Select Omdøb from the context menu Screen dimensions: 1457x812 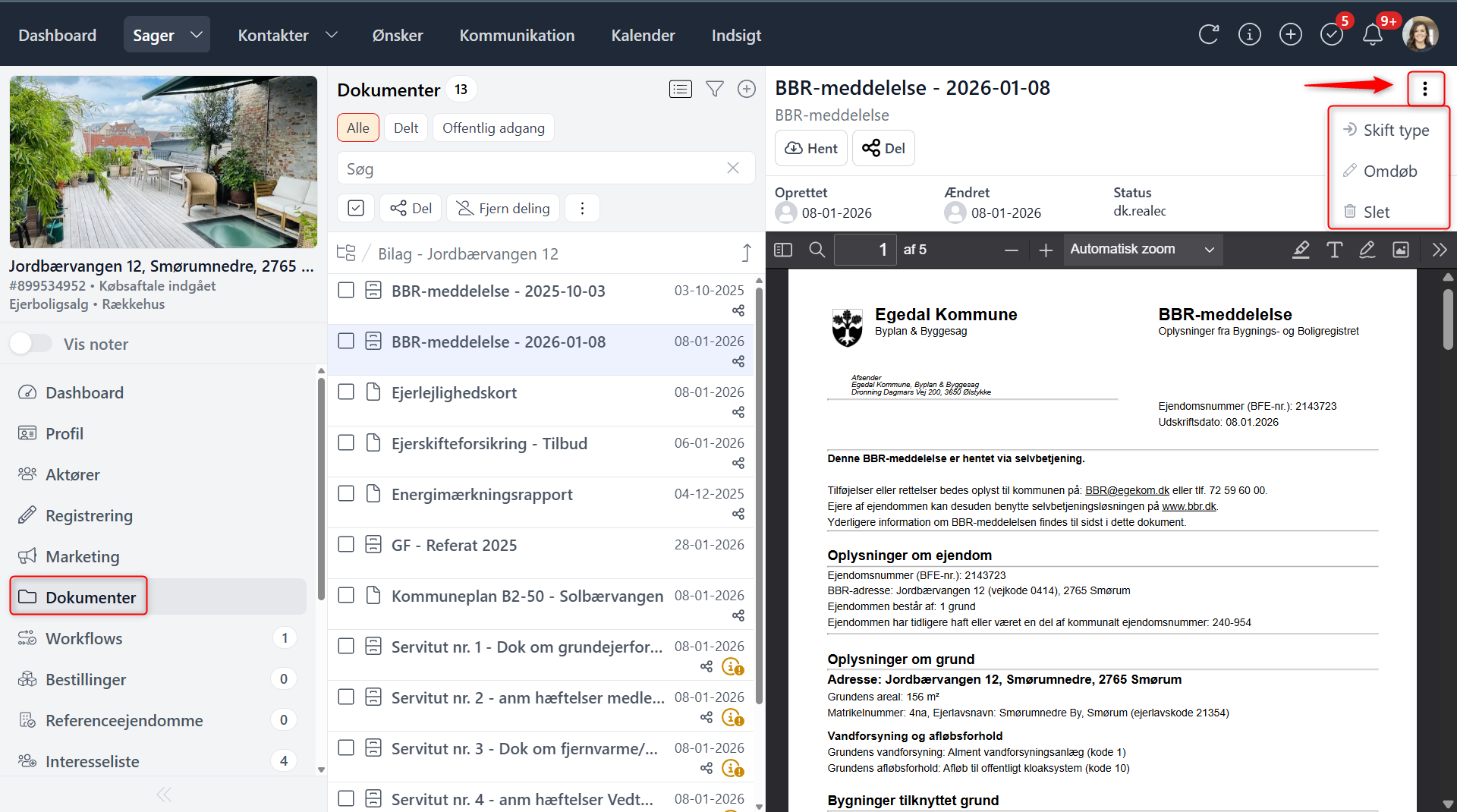1389,172
